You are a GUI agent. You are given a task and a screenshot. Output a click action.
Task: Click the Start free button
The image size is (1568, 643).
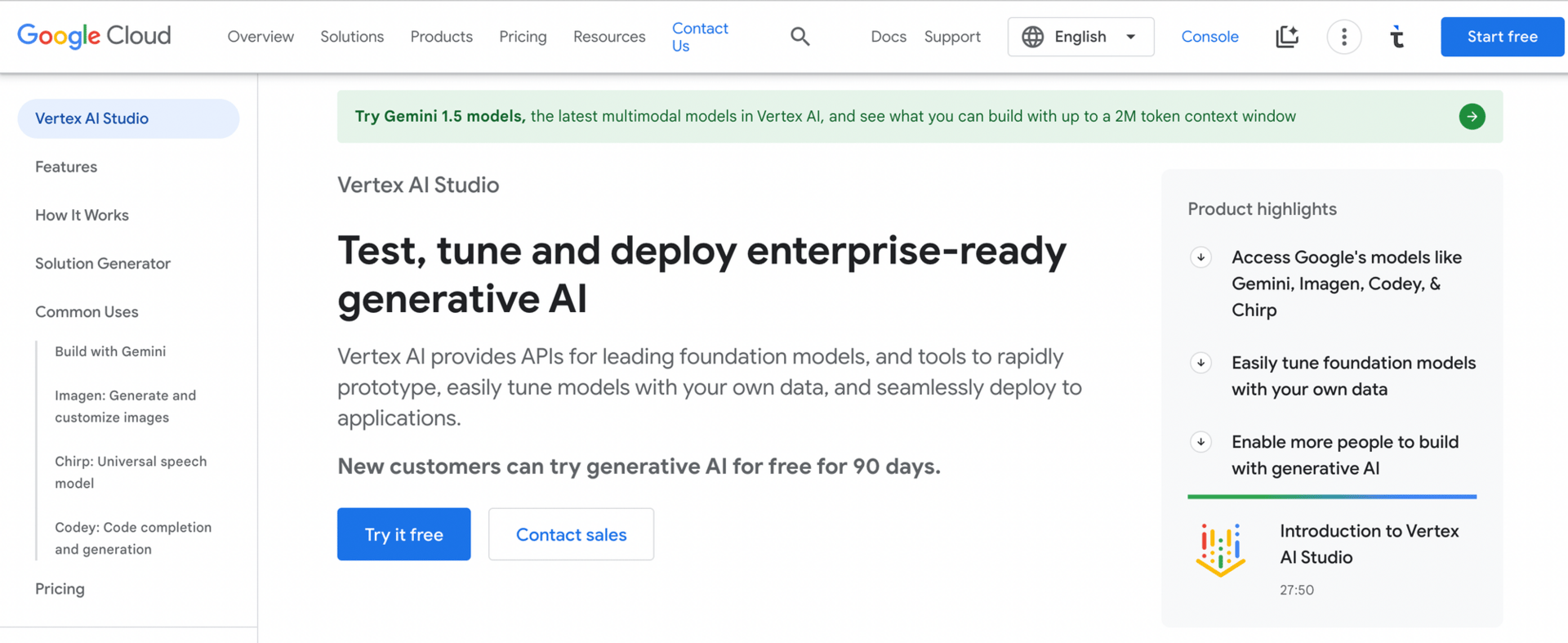[1503, 37]
